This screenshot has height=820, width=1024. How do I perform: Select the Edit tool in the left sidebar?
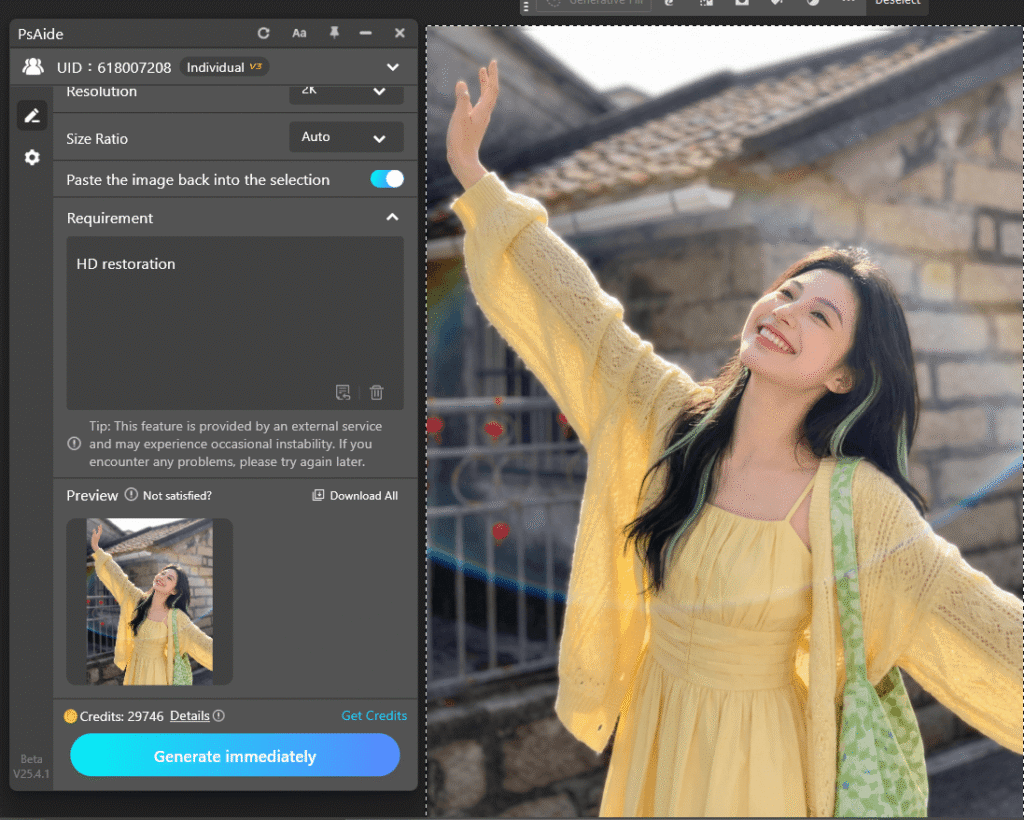pos(31,115)
